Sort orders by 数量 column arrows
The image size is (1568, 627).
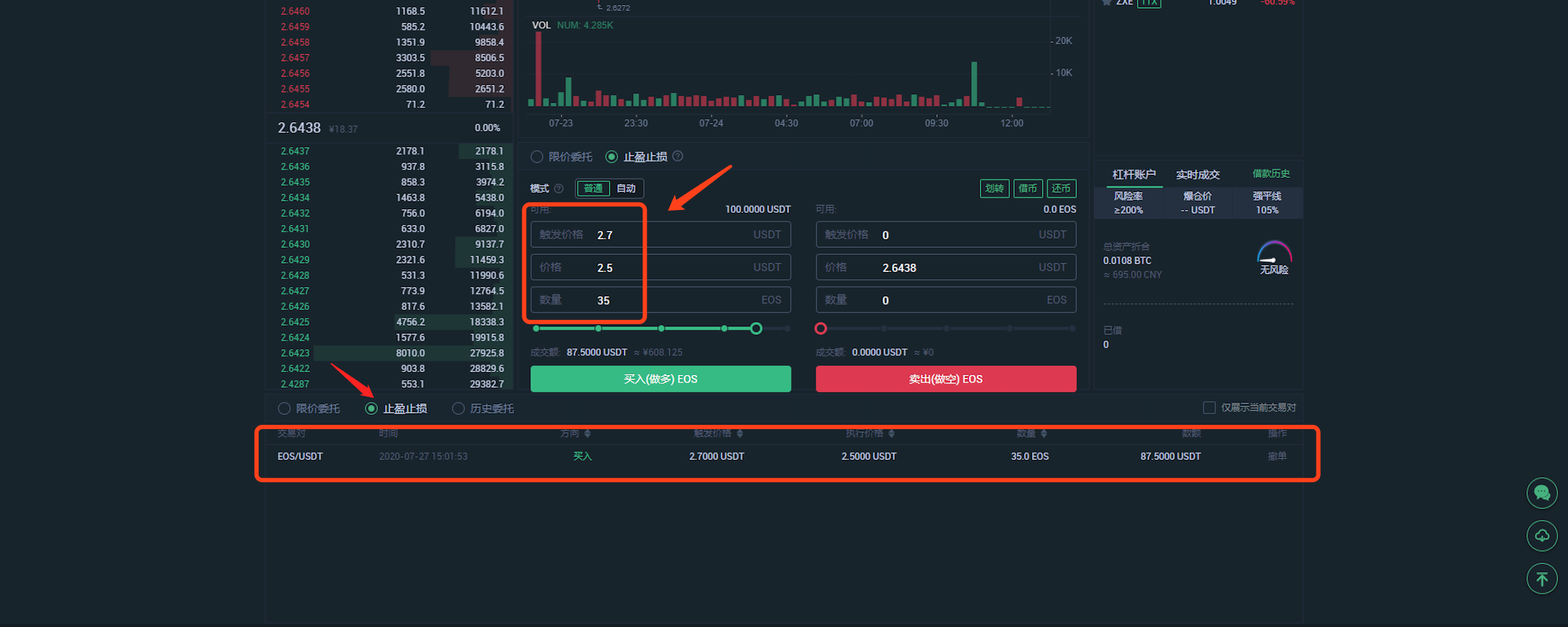[x=1043, y=433]
